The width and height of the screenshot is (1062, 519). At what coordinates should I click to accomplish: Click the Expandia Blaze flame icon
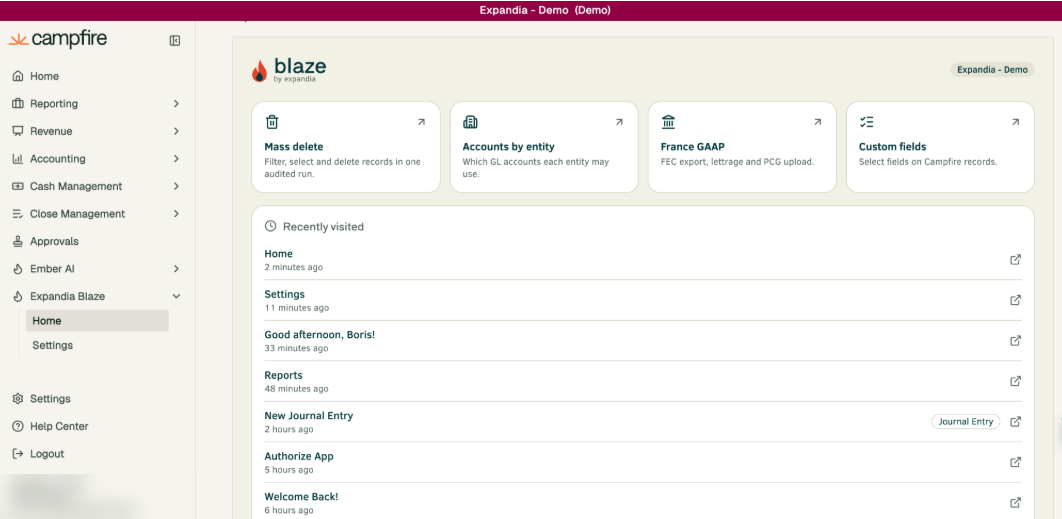tap(18, 296)
